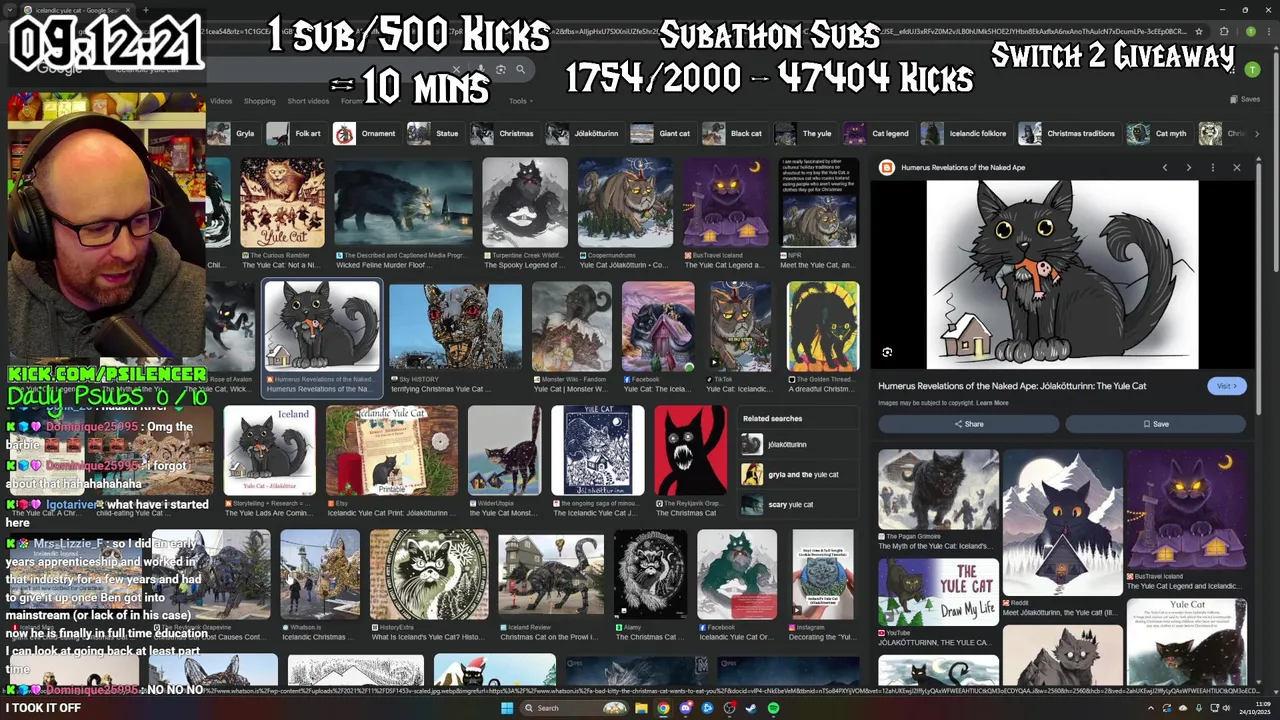Viewport: 1280px width, 720px height.
Task: Search by image using camera icon
Action: pyautogui.click(x=501, y=70)
